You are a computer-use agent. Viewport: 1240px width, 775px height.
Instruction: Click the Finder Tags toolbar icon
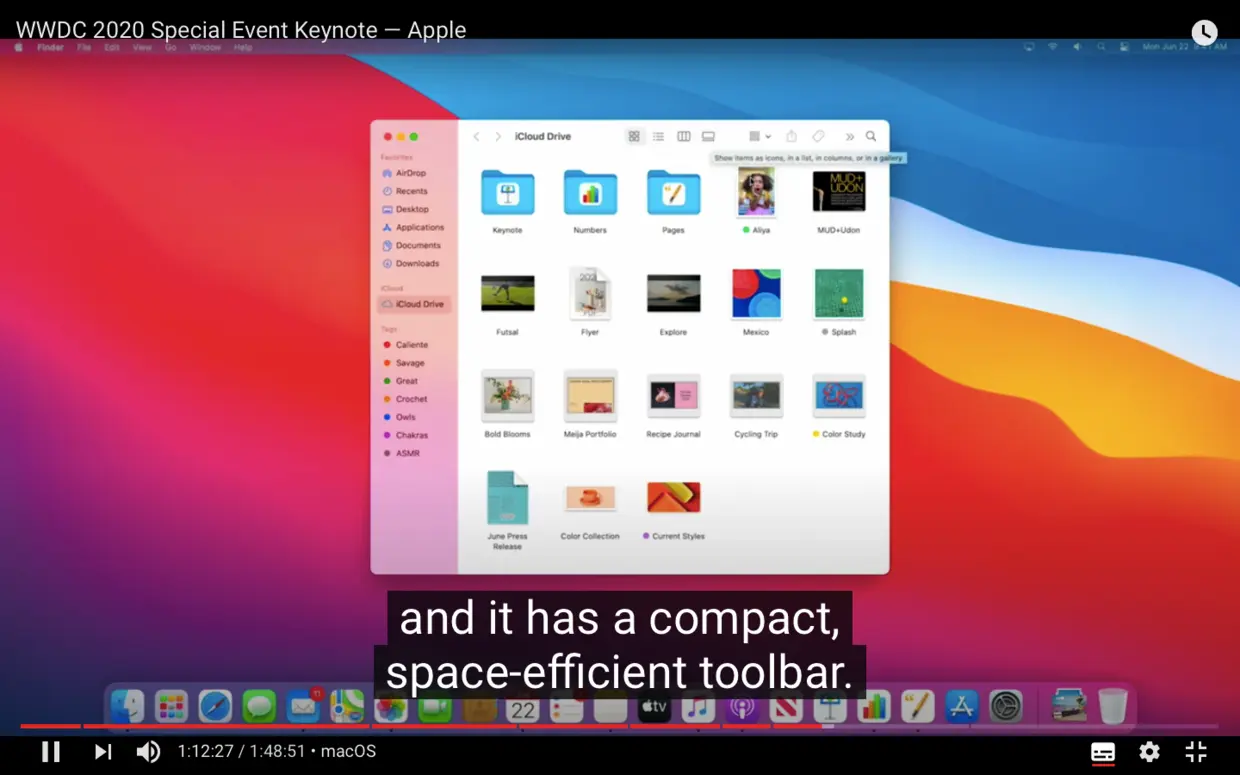(818, 137)
